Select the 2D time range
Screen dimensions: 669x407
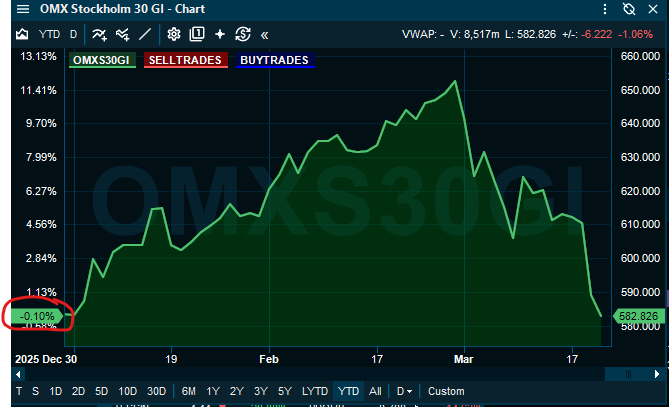point(79,391)
